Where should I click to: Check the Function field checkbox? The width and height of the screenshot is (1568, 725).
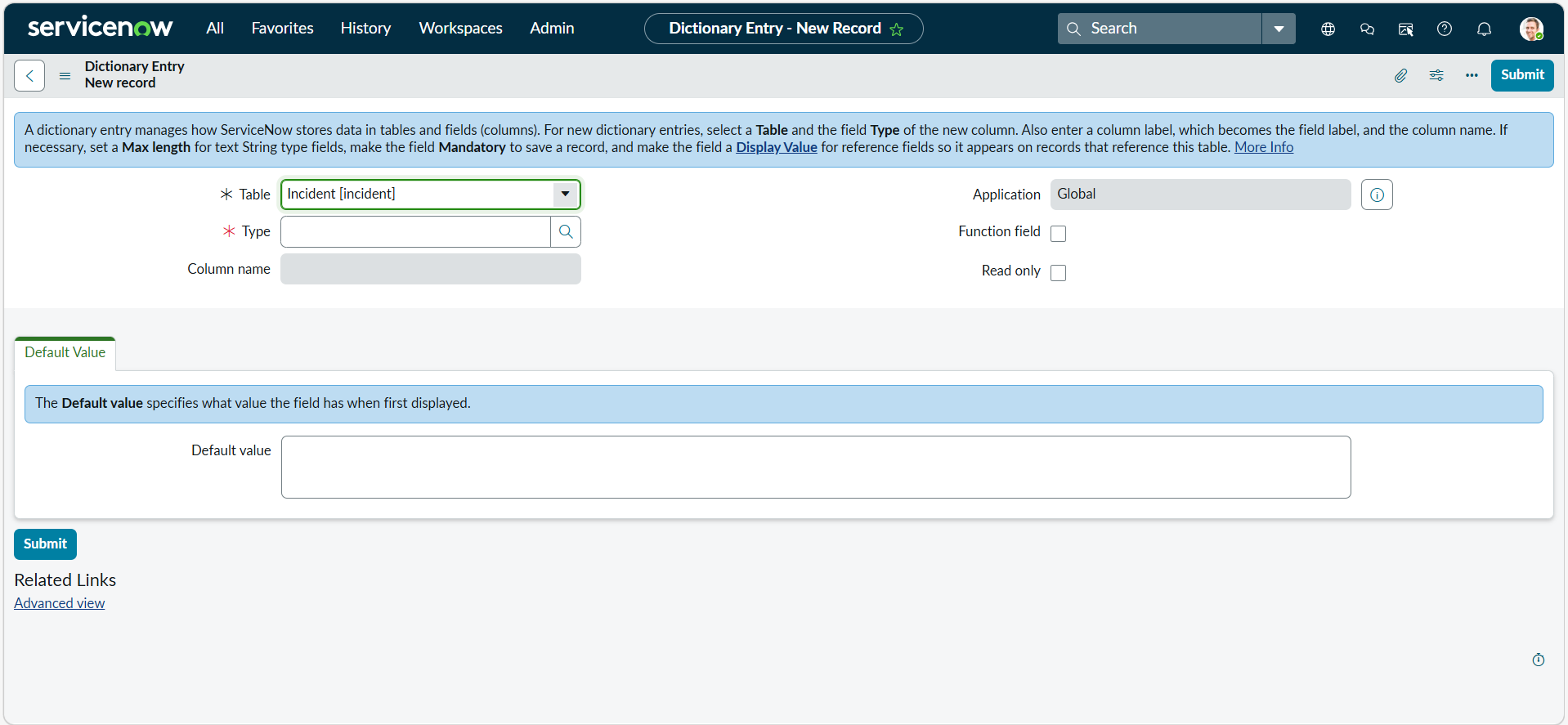tap(1058, 234)
